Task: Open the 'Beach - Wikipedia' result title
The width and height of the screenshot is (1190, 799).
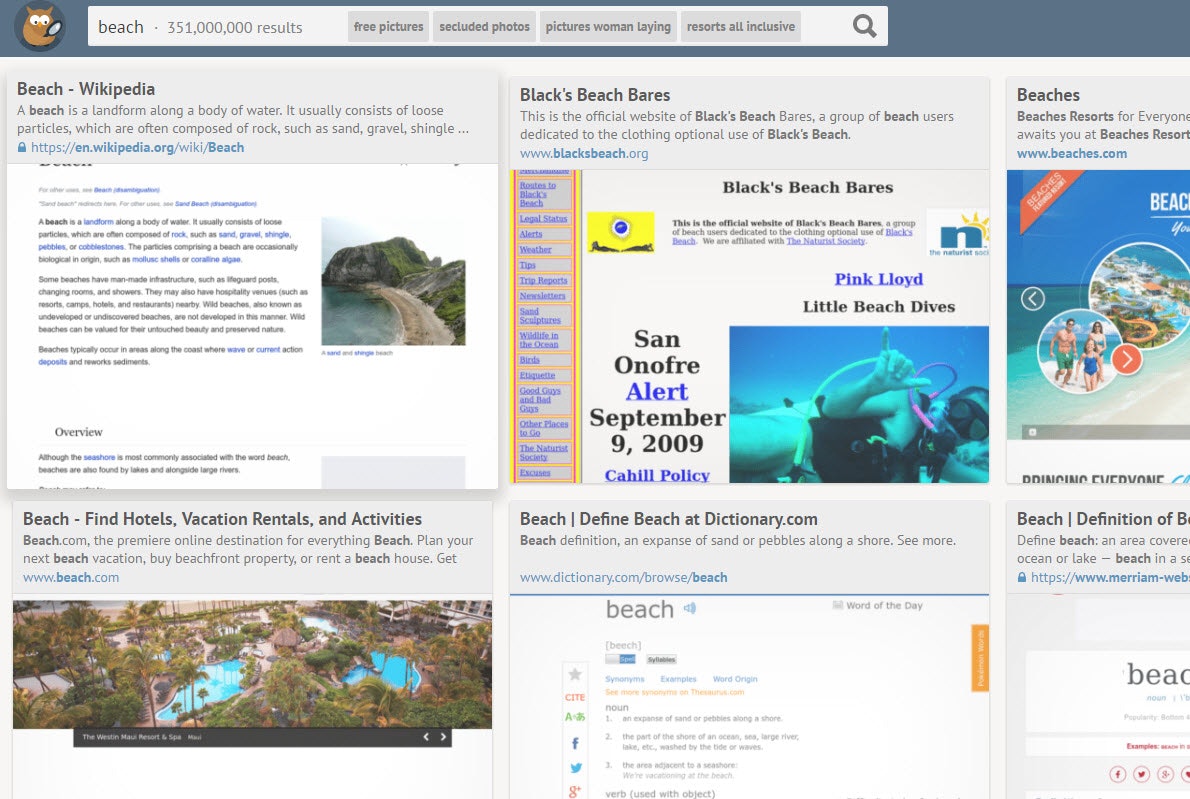Action: 86,89
